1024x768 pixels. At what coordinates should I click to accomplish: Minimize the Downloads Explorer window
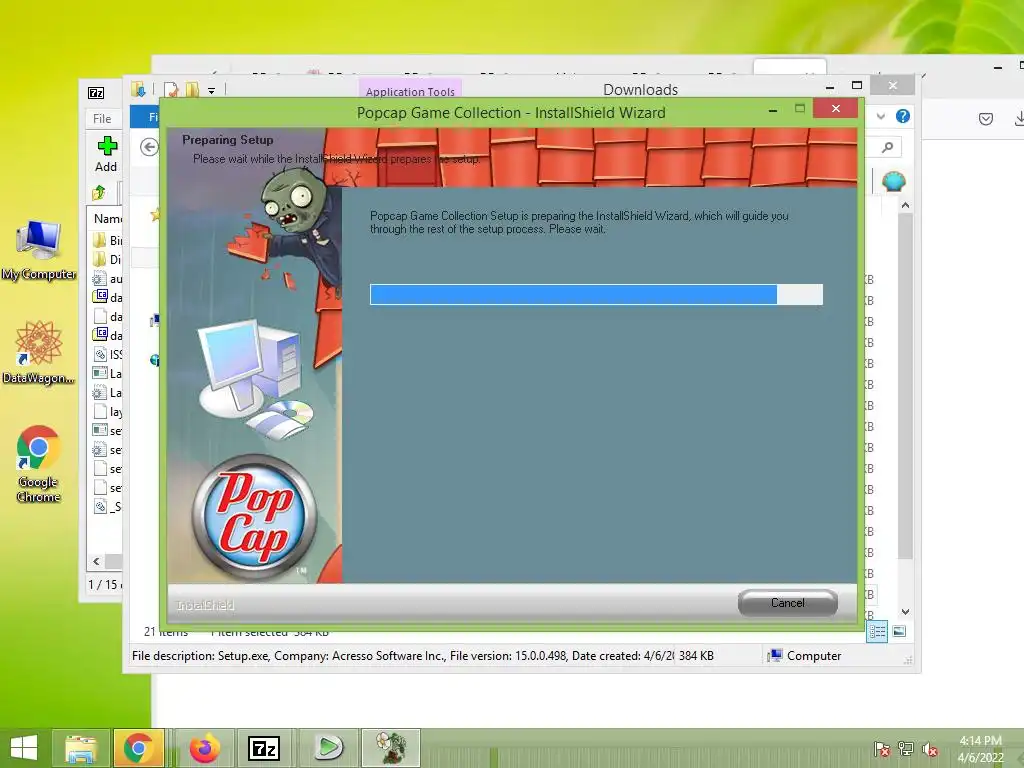pos(830,87)
